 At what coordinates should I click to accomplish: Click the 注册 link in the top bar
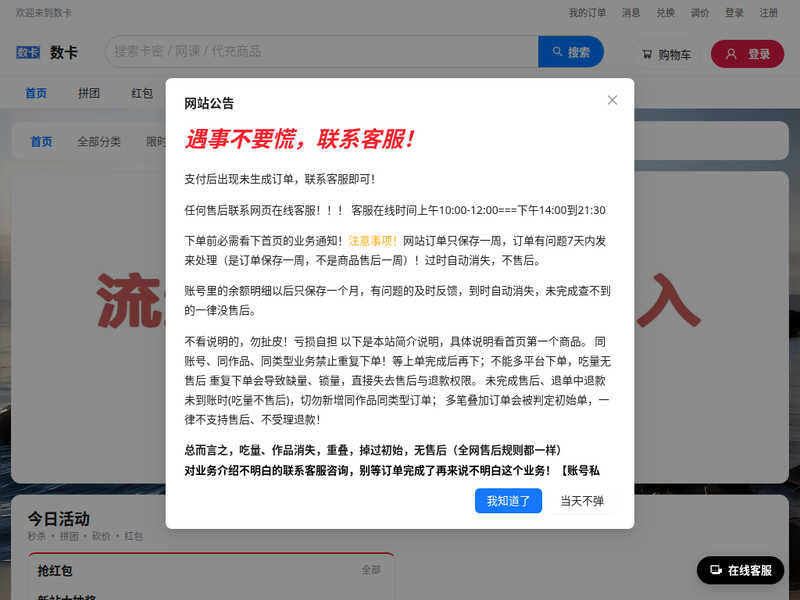pos(768,13)
